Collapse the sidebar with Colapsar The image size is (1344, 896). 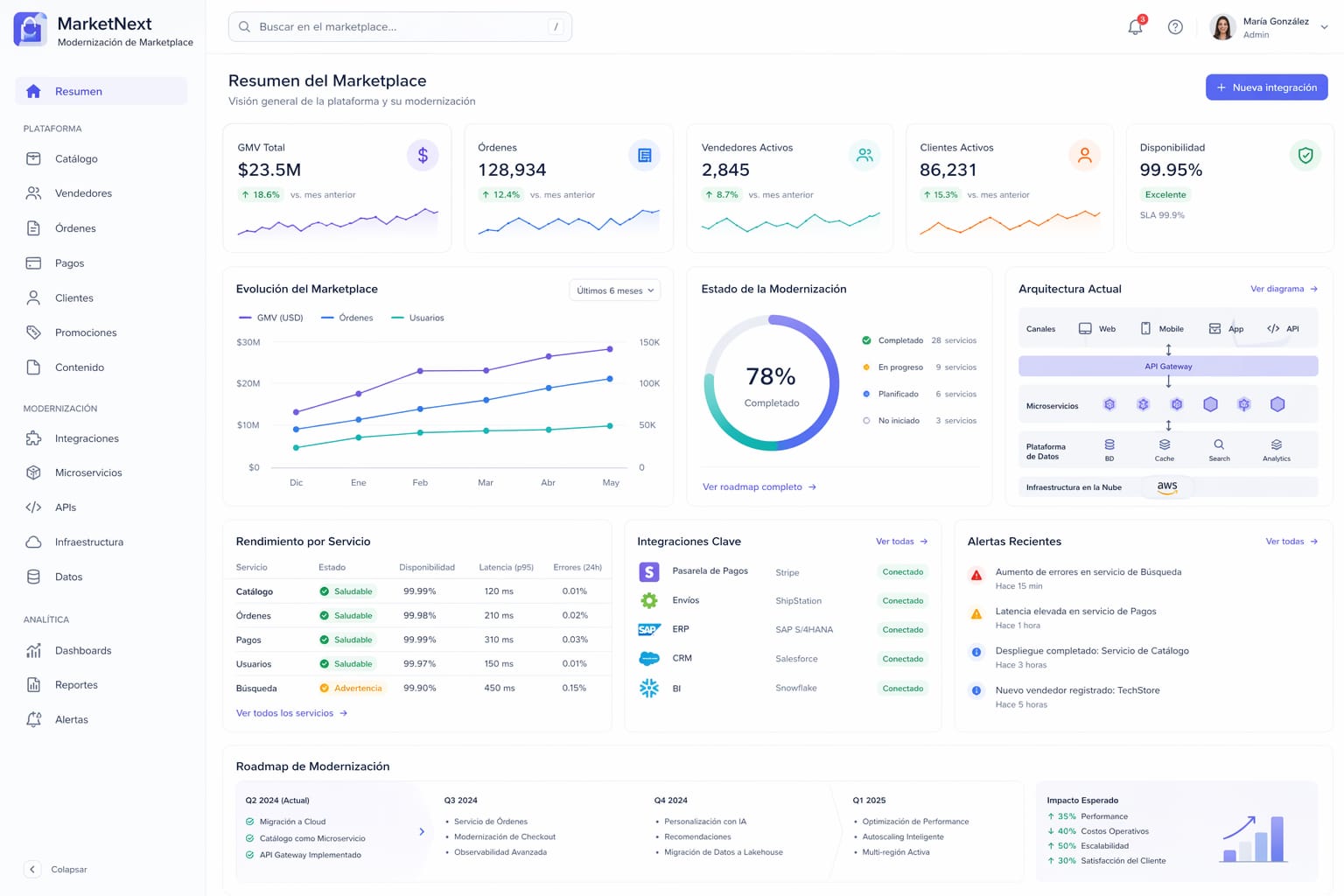point(56,869)
